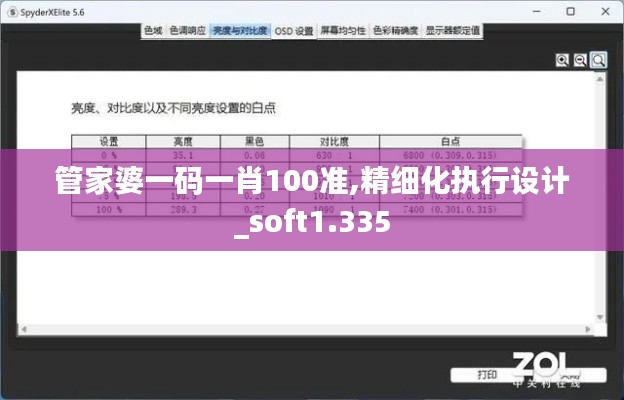Click the 35.1 brightness value
This screenshot has width=624, height=400.
click(x=183, y=155)
